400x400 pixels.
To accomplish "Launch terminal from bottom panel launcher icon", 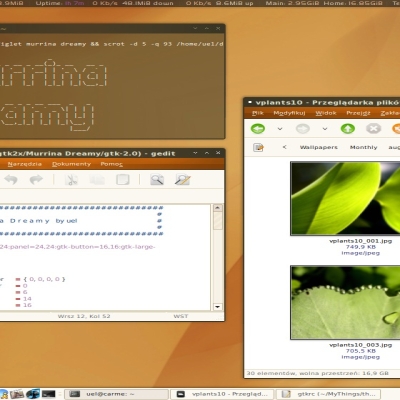I will pyautogui.click(x=49, y=394).
